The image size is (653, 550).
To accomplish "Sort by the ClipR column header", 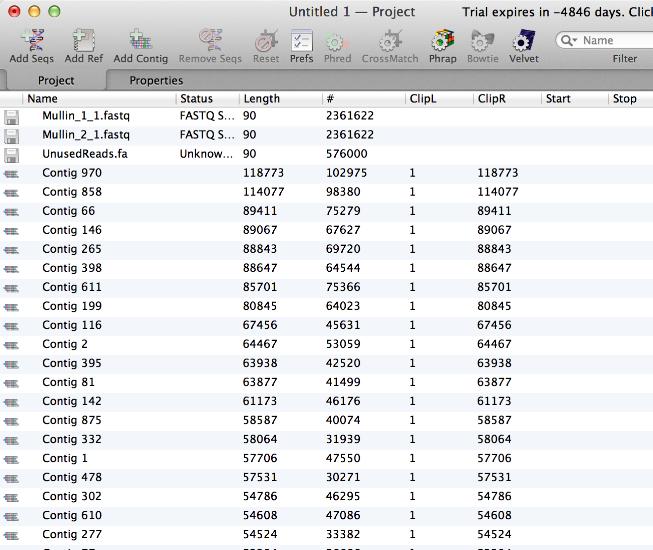I will point(507,99).
